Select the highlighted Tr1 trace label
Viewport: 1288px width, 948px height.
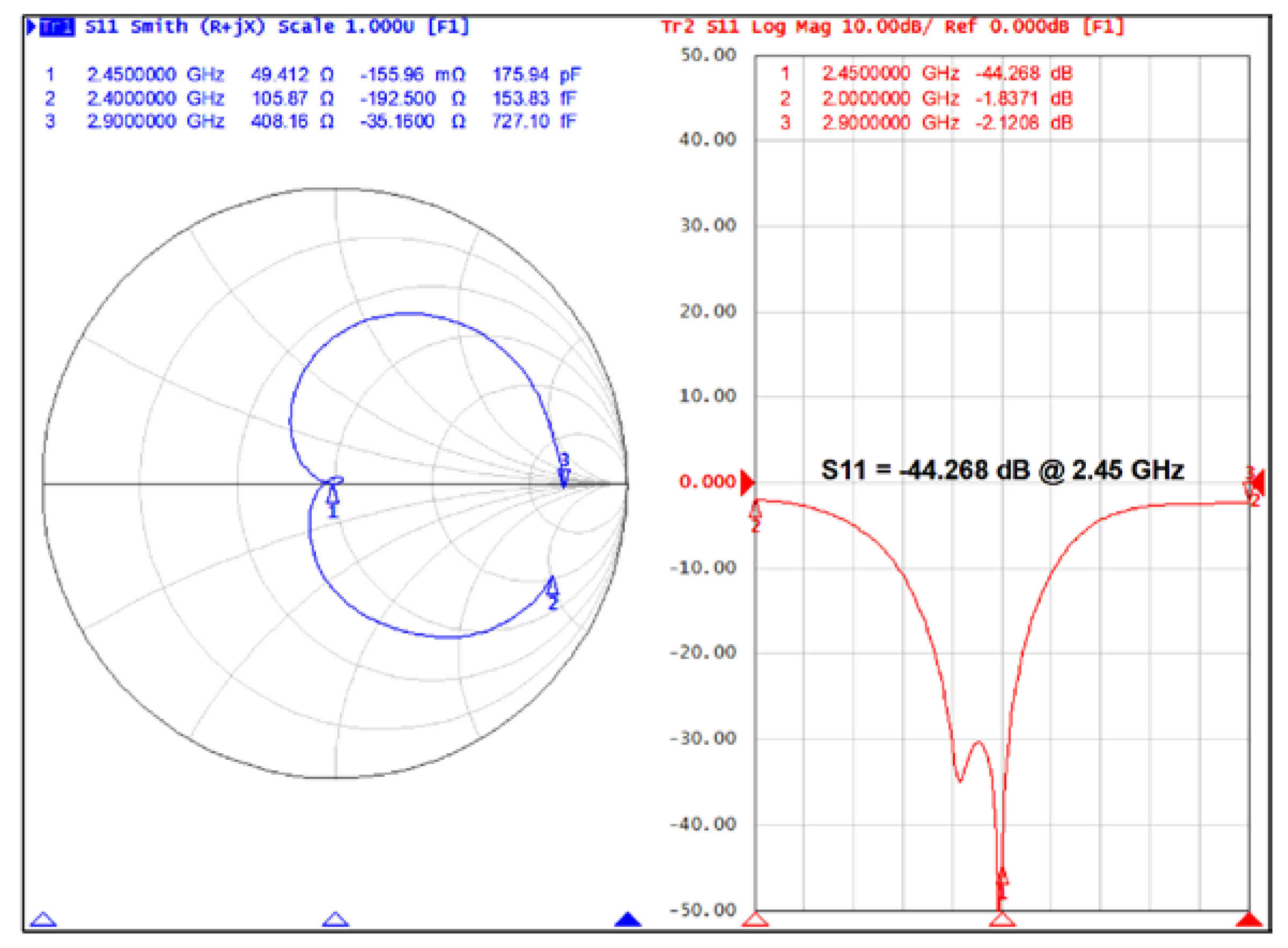57,27
